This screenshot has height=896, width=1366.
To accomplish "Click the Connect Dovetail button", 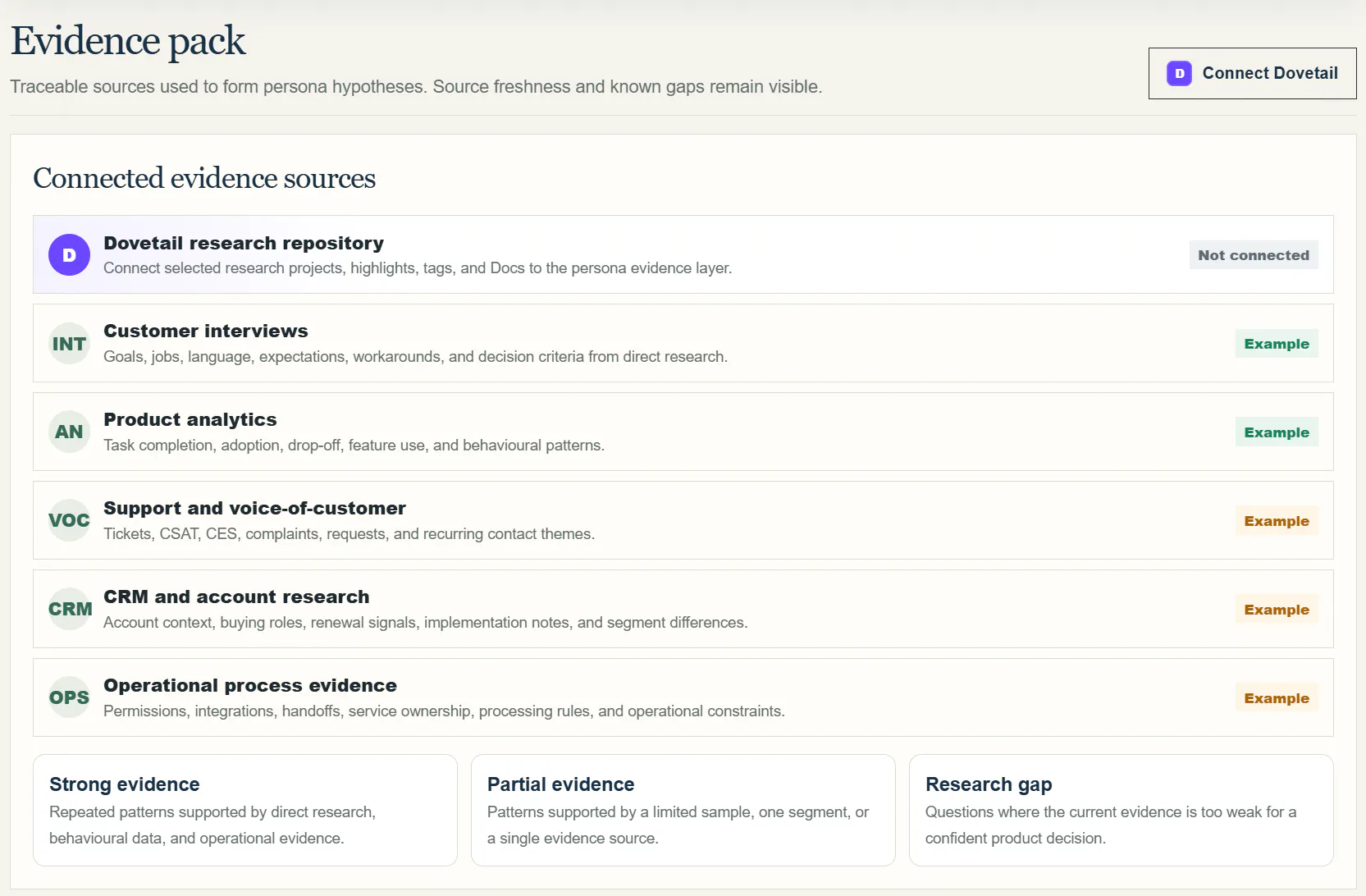I will pyautogui.click(x=1252, y=73).
